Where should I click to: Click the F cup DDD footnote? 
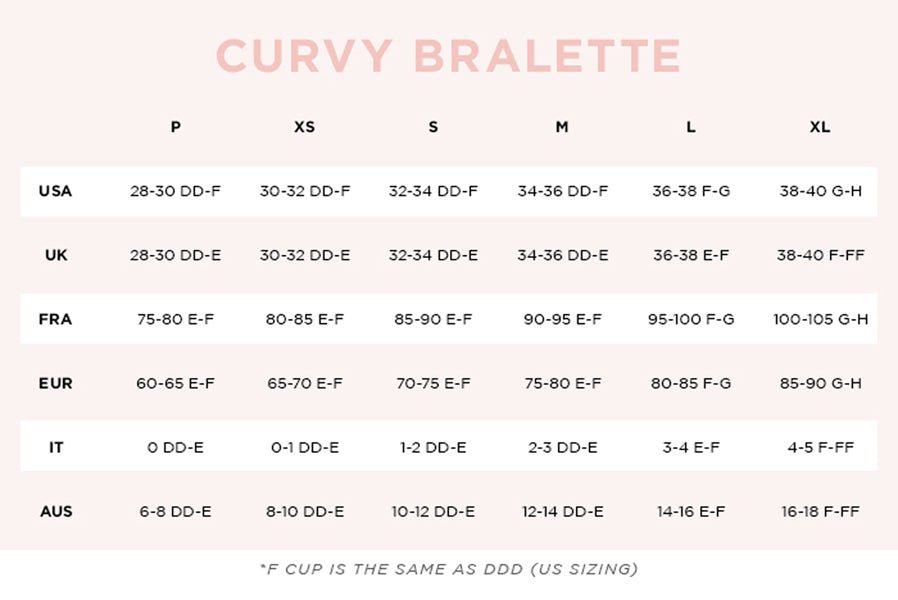(449, 569)
